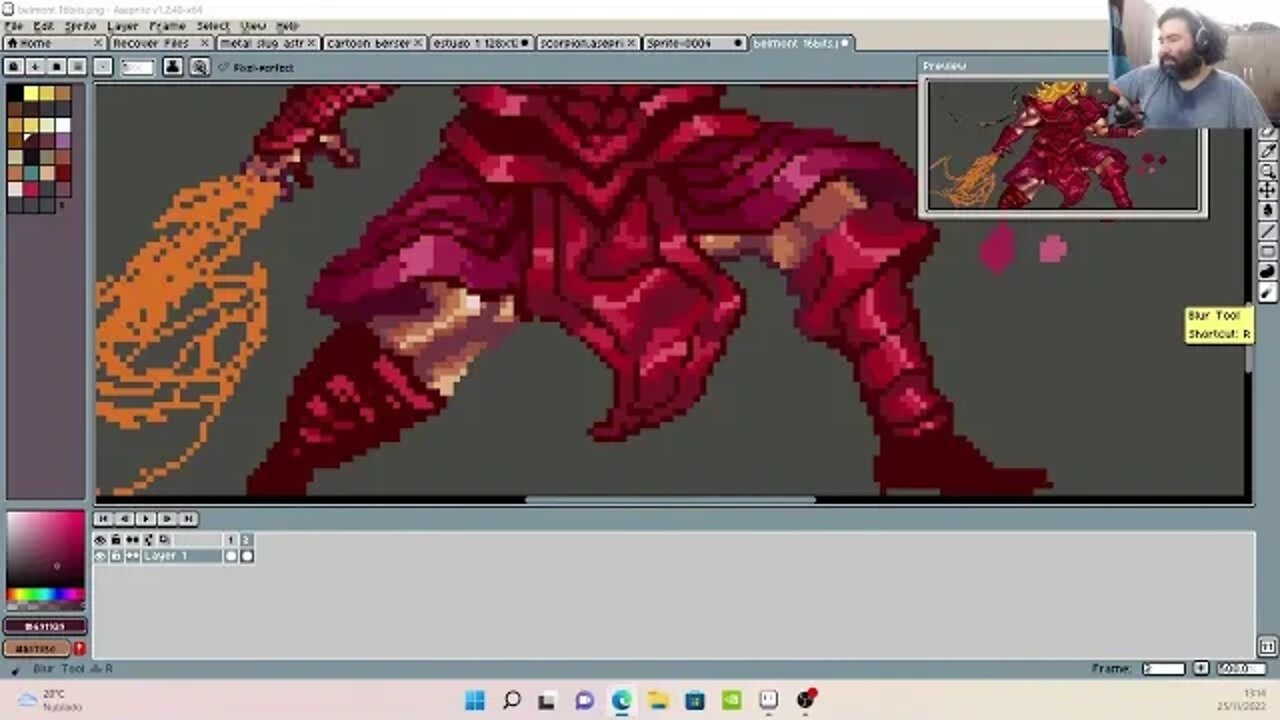Hide Layer 1 with its eye icon
This screenshot has height=720, width=1280.
[x=100, y=556]
